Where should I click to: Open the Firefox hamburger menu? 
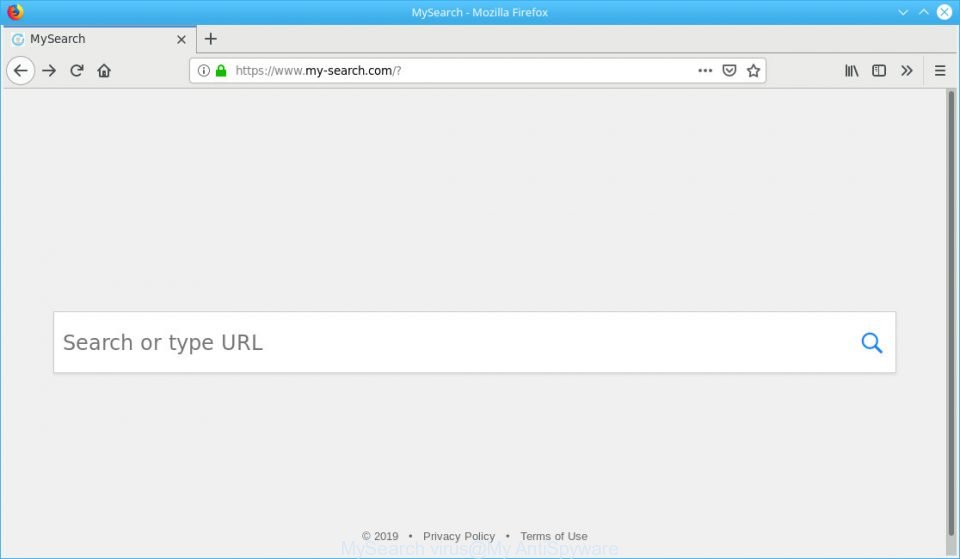click(x=940, y=70)
